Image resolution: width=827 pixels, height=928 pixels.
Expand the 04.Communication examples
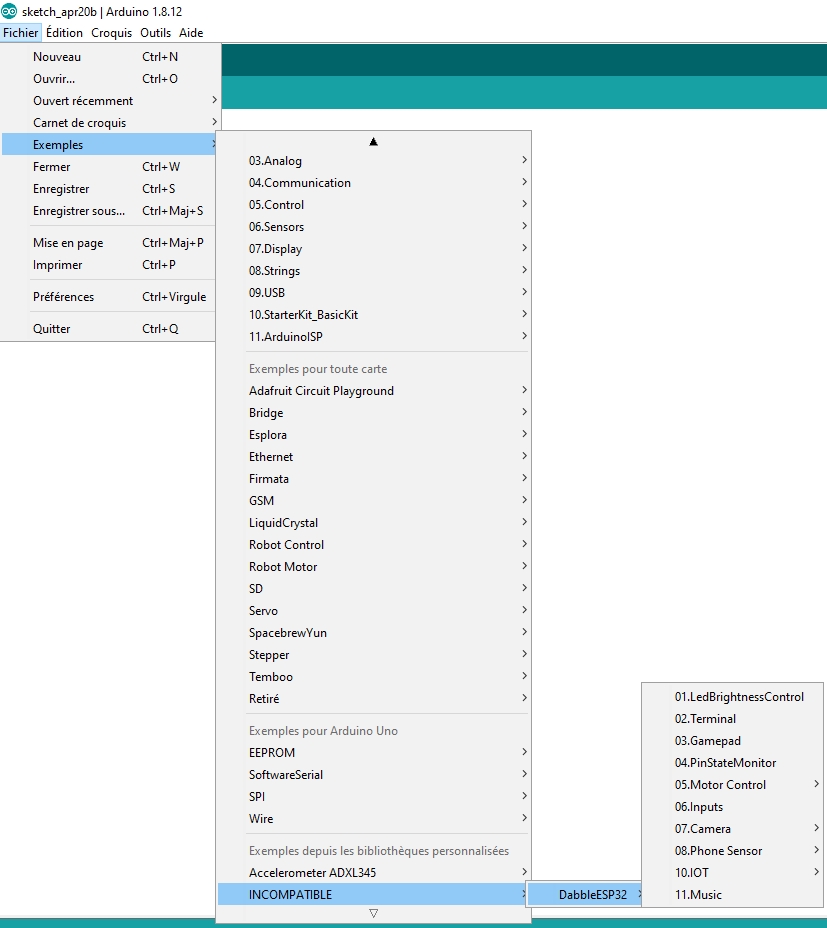pyautogui.click(x=300, y=183)
